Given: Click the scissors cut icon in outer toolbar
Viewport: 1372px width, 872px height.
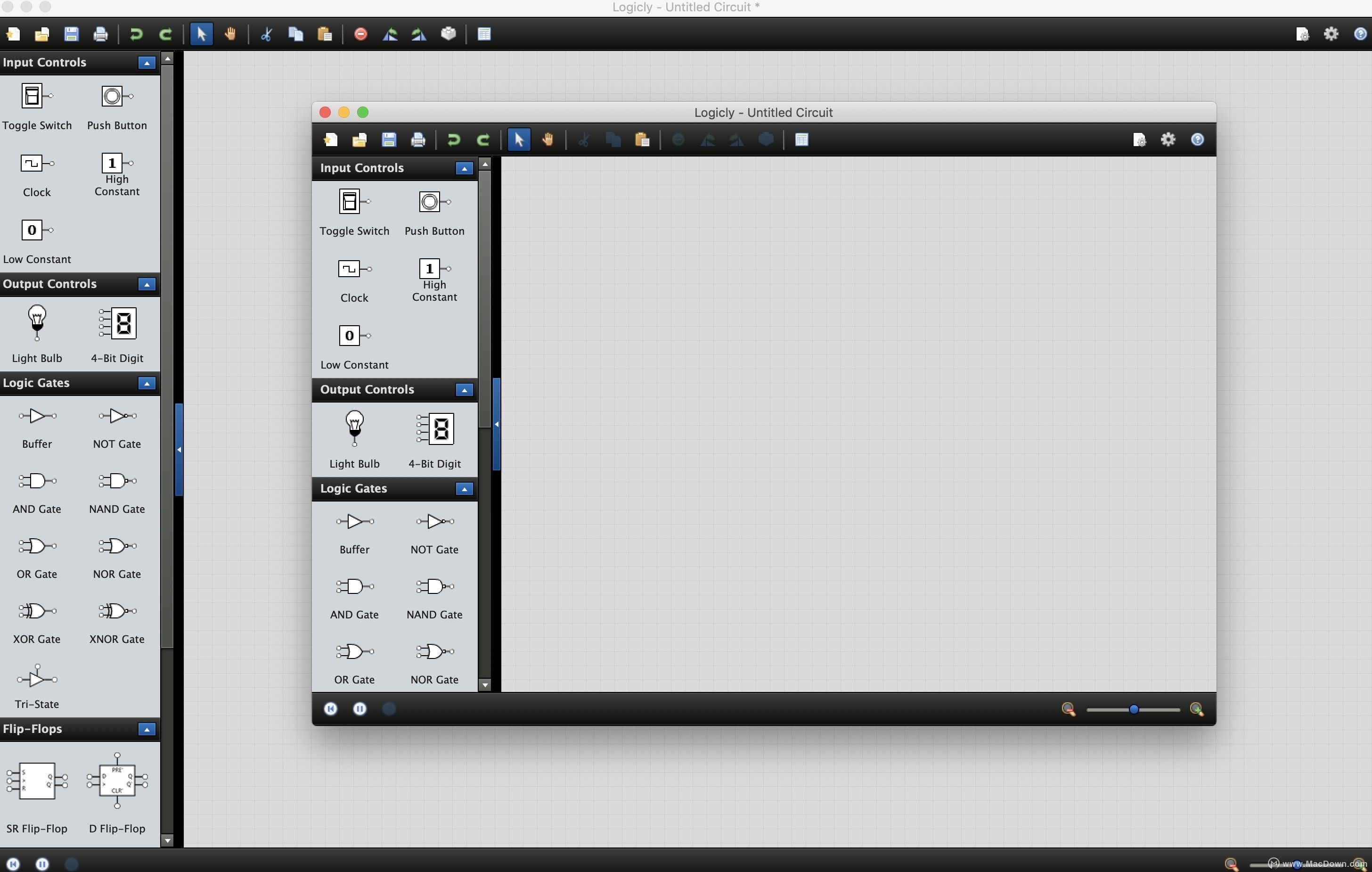Looking at the screenshot, I should click(x=266, y=34).
